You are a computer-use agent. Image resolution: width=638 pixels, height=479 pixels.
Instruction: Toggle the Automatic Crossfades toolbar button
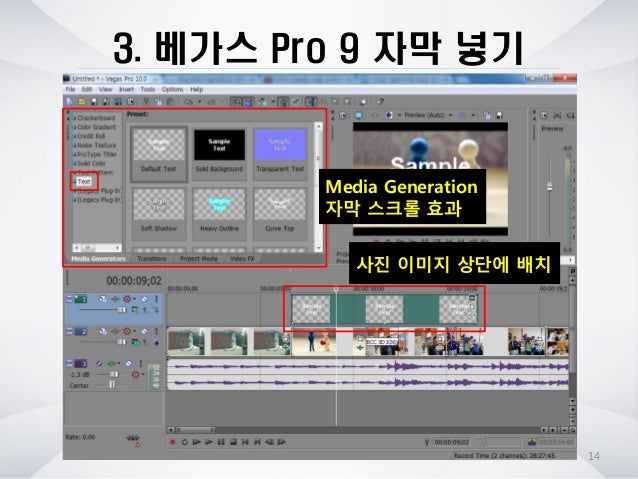pyautogui.click(x=249, y=101)
